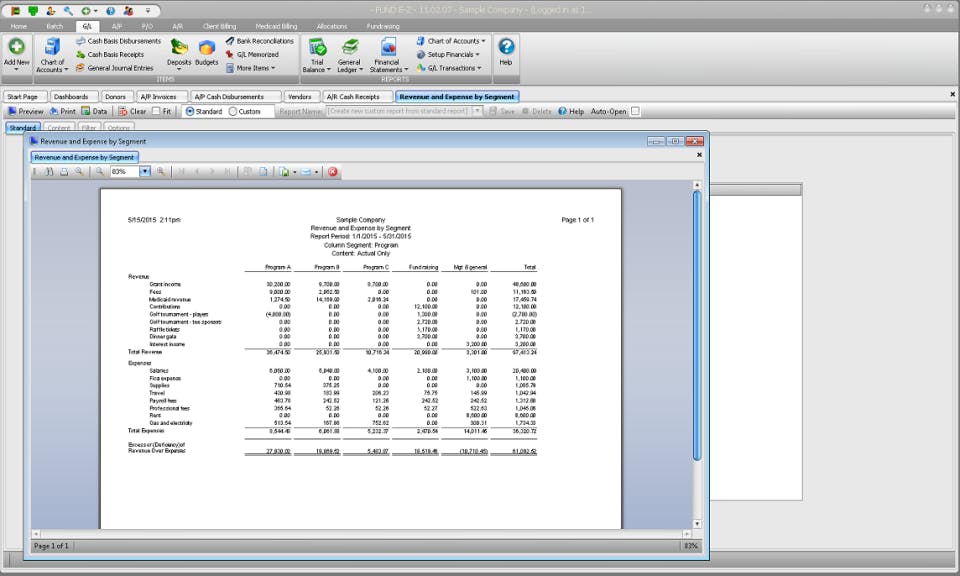The height and width of the screenshot is (576, 960).
Task: Click the Print report toolbar button
Action: coord(62,111)
